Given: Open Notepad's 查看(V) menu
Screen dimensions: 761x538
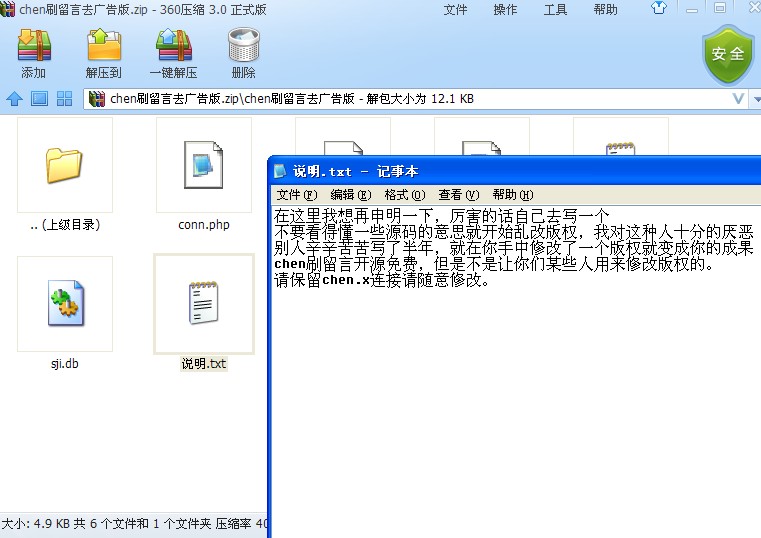Looking at the screenshot, I should 458,195.
